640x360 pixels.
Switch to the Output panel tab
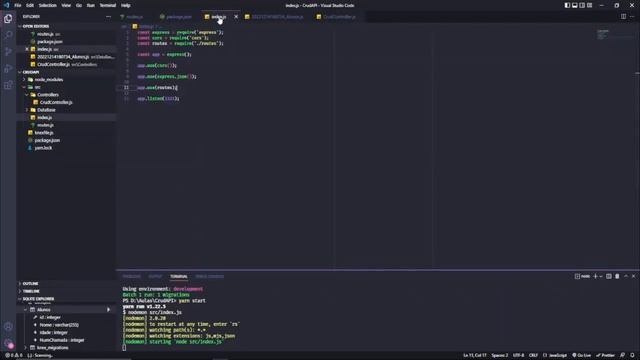point(155,276)
